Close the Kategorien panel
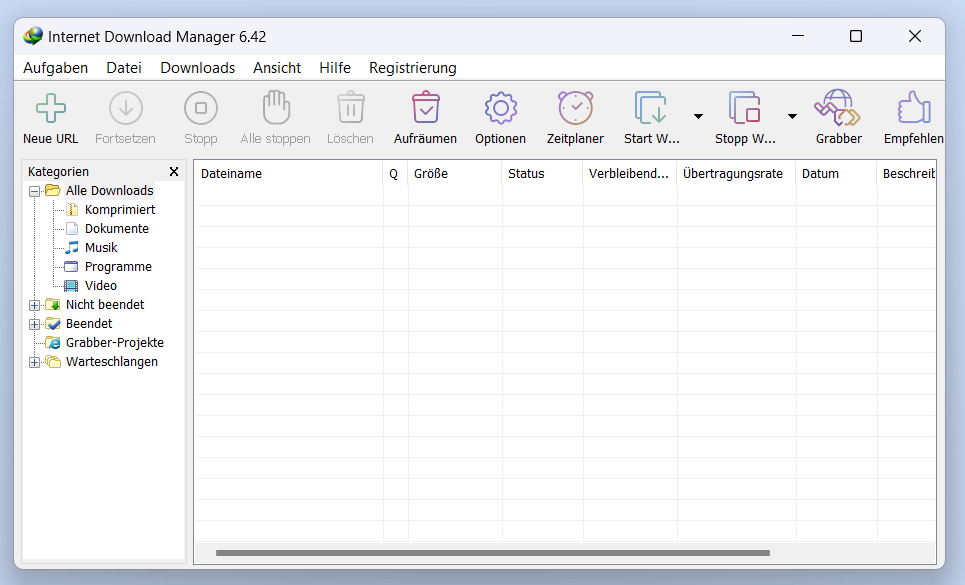 (174, 172)
